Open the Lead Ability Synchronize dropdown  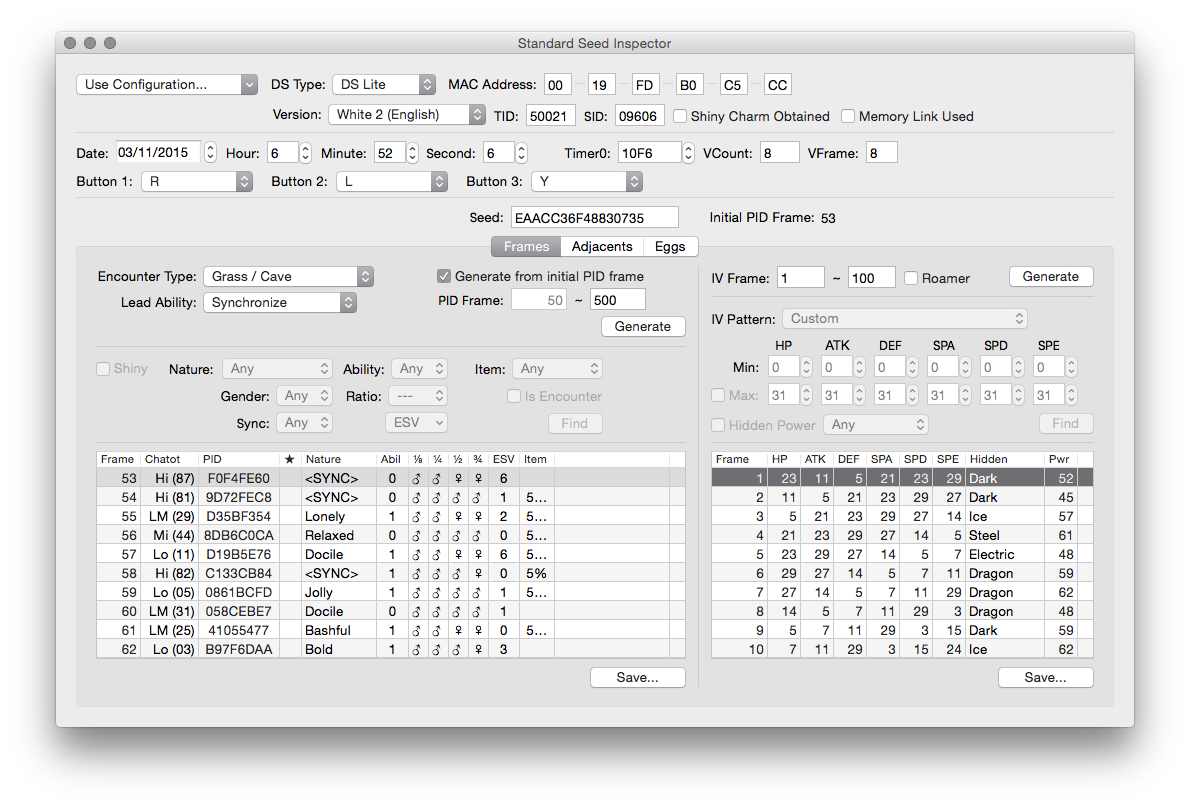point(279,302)
